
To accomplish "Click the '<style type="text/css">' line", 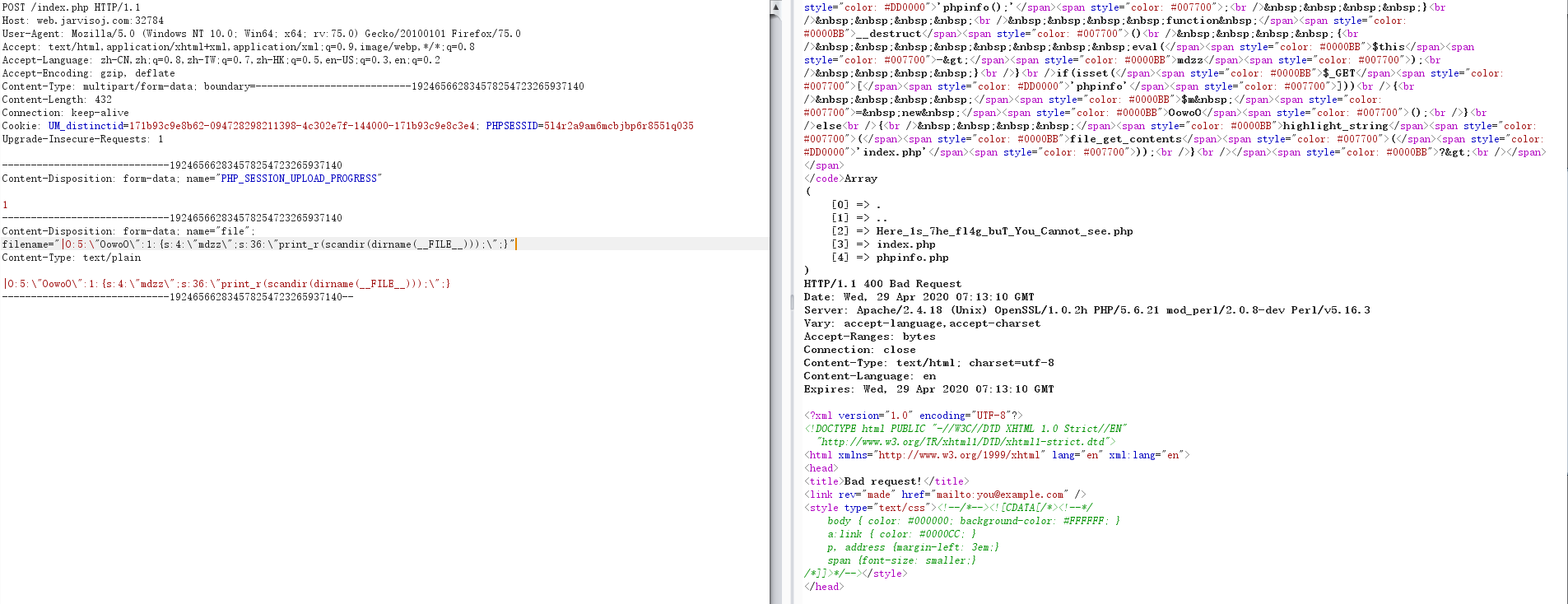I will pyautogui.click(x=948, y=508).
